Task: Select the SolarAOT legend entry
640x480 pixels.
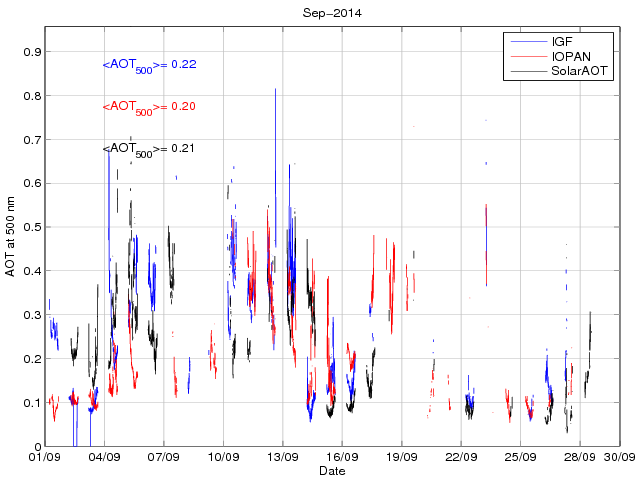Action: [x=580, y=72]
